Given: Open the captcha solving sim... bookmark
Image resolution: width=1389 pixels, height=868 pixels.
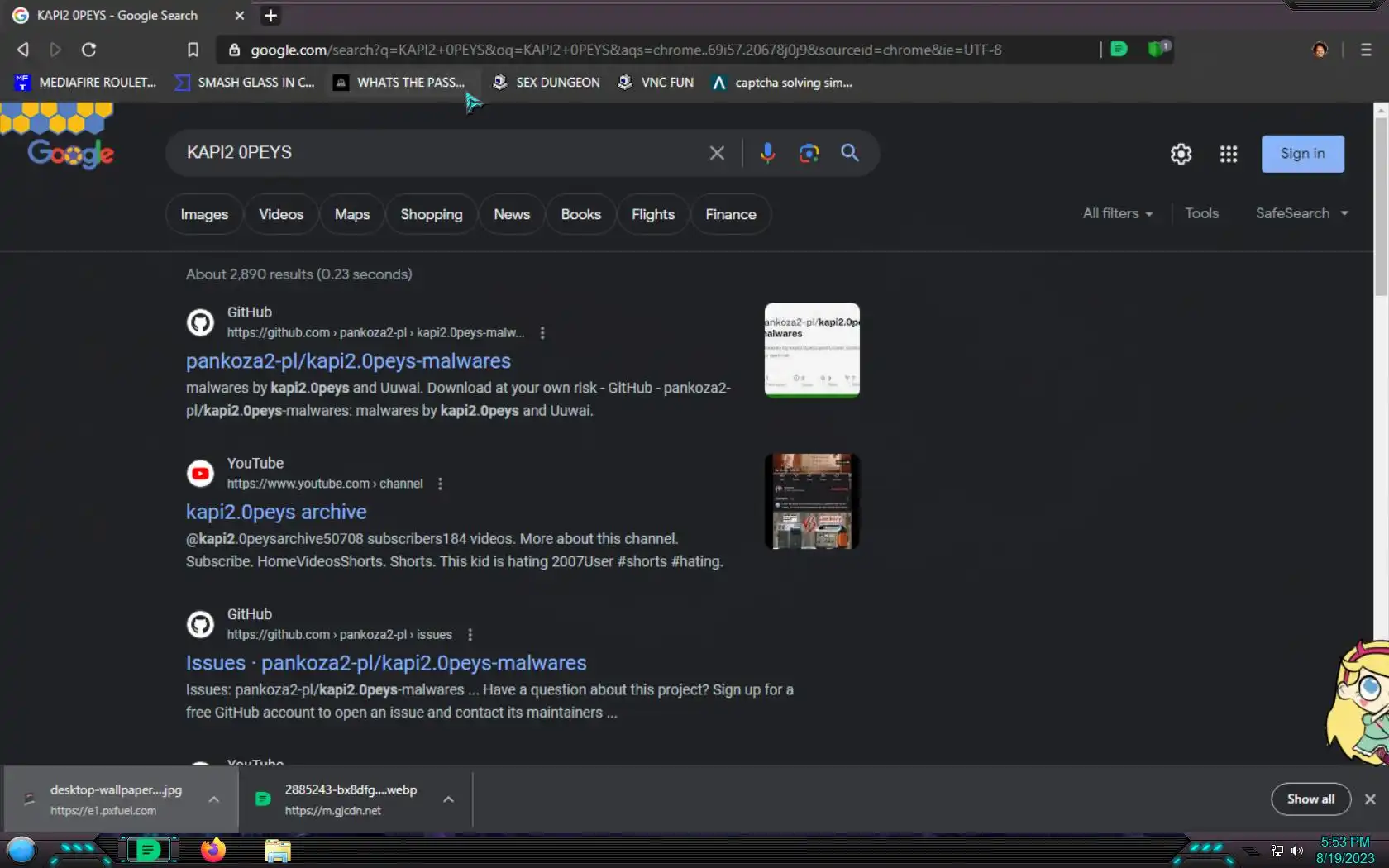Looking at the screenshot, I should click(782, 83).
